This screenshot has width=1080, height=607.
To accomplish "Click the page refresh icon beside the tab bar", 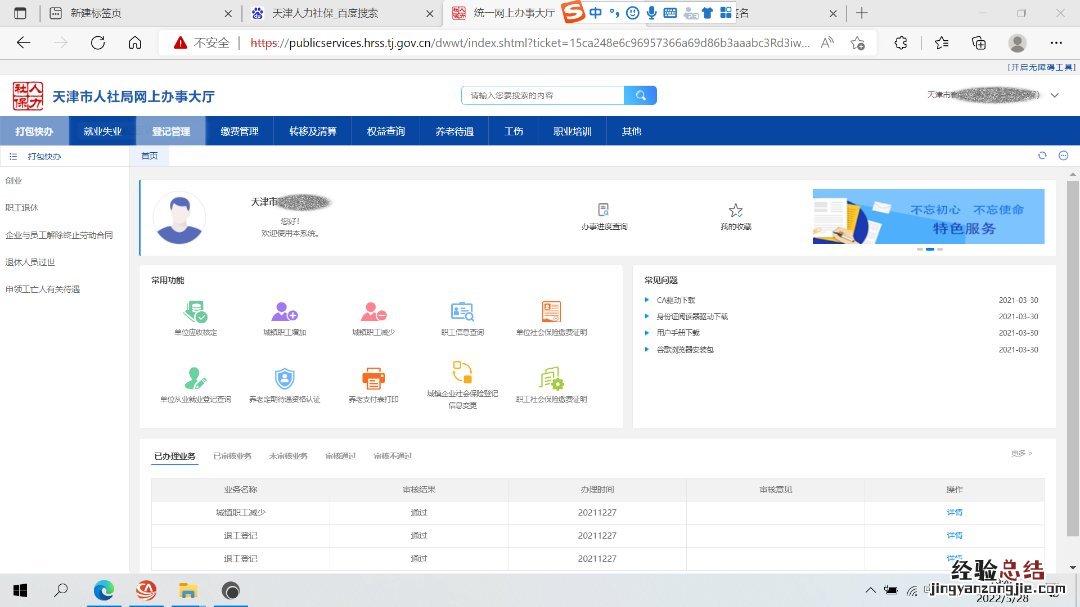I will 1042,156.
